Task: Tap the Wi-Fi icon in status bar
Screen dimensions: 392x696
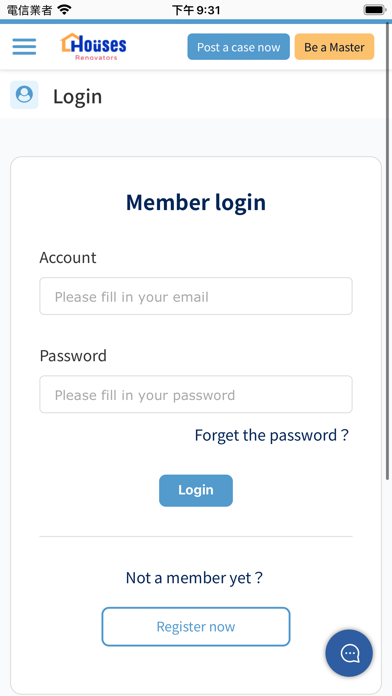Action: point(65,9)
